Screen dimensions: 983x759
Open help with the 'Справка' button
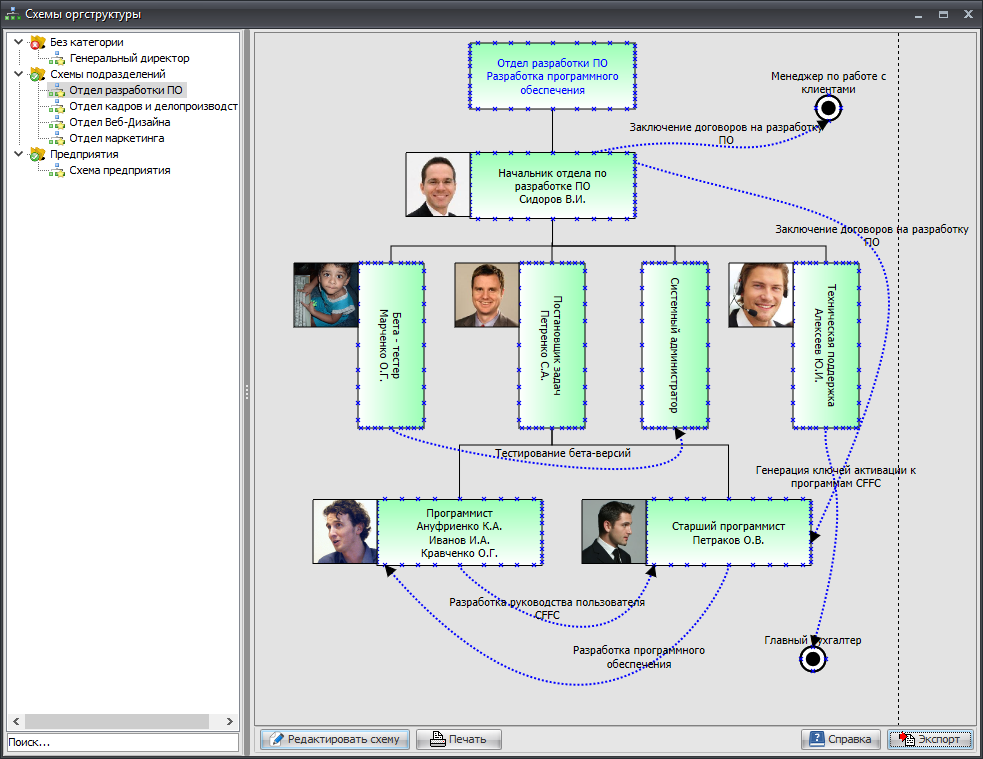tap(840, 740)
